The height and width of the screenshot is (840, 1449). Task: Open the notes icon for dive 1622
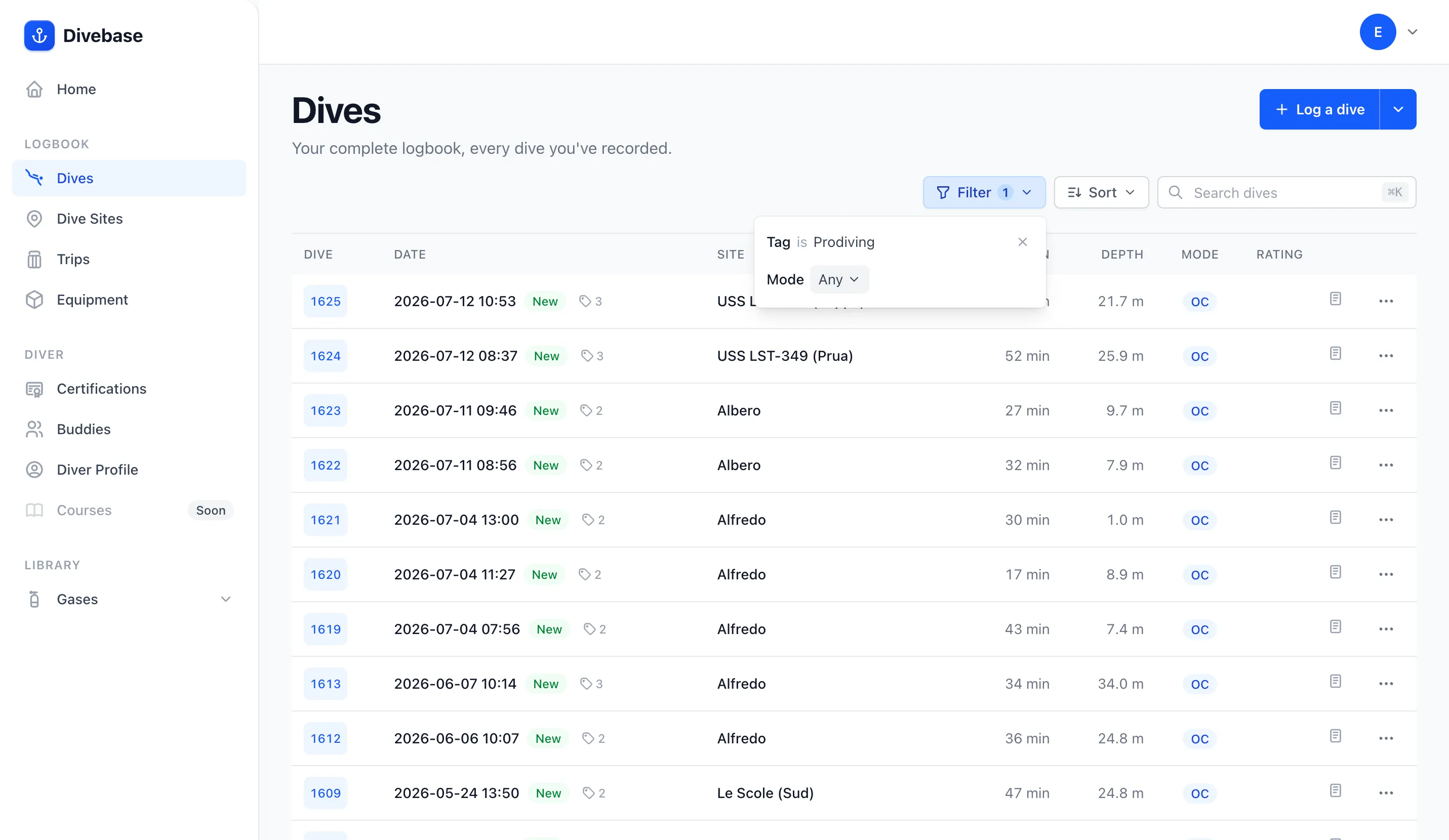tap(1335, 463)
